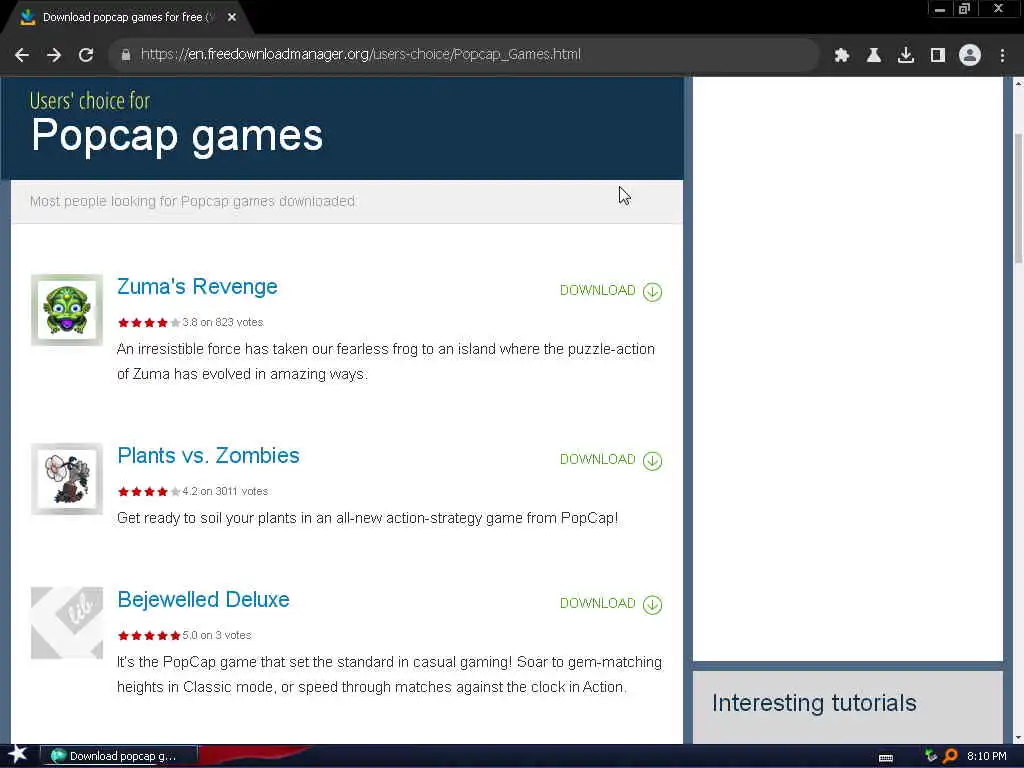The height and width of the screenshot is (768, 1024).
Task: Click the browser forward arrow
Action: 54,55
